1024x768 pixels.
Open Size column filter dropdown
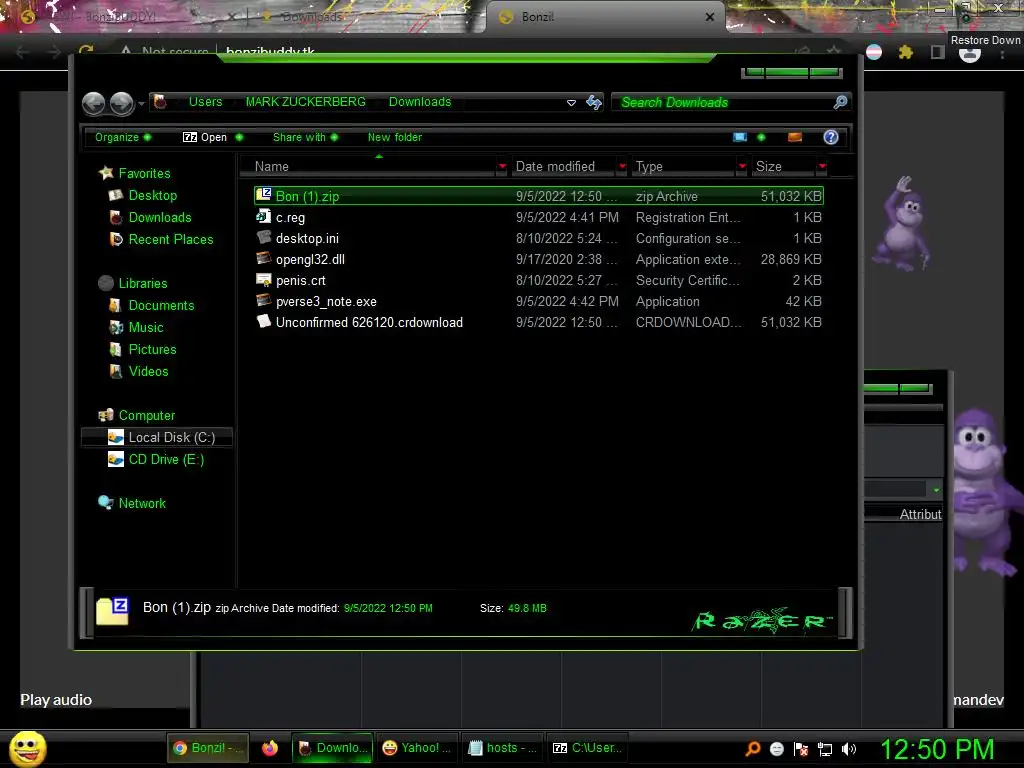[822, 167]
